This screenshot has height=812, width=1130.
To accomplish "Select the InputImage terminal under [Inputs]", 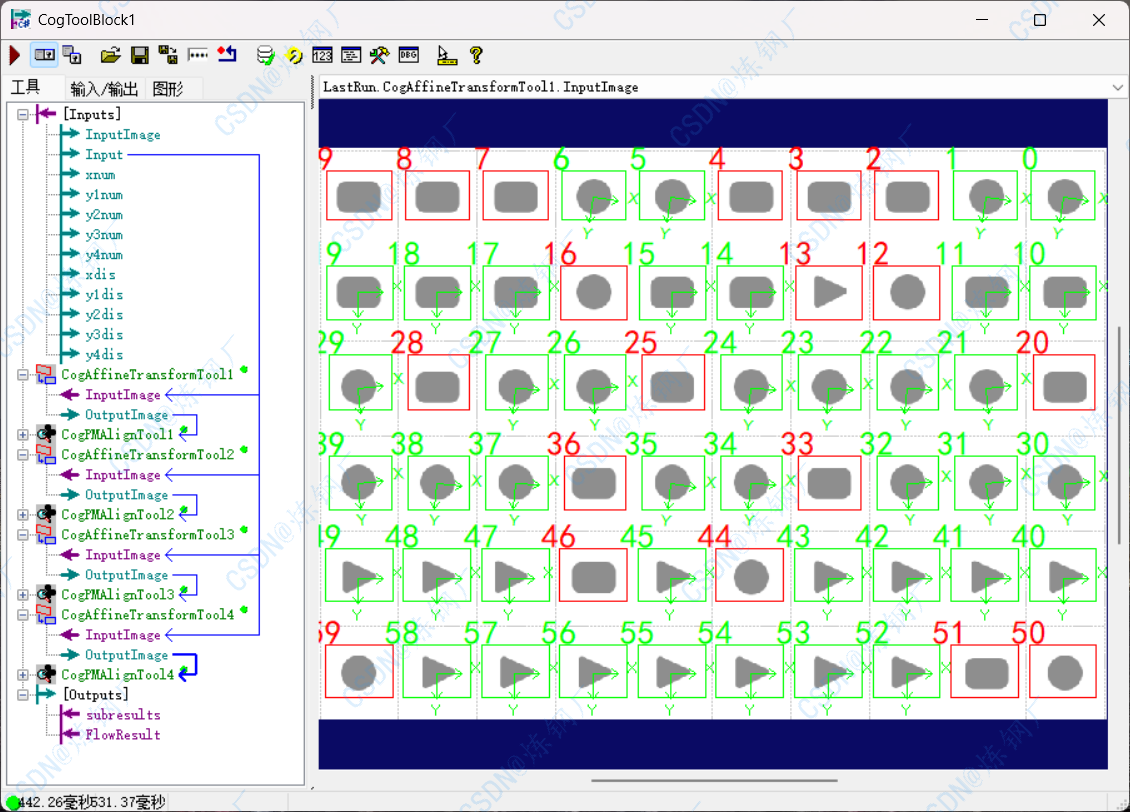I will click(123, 135).
